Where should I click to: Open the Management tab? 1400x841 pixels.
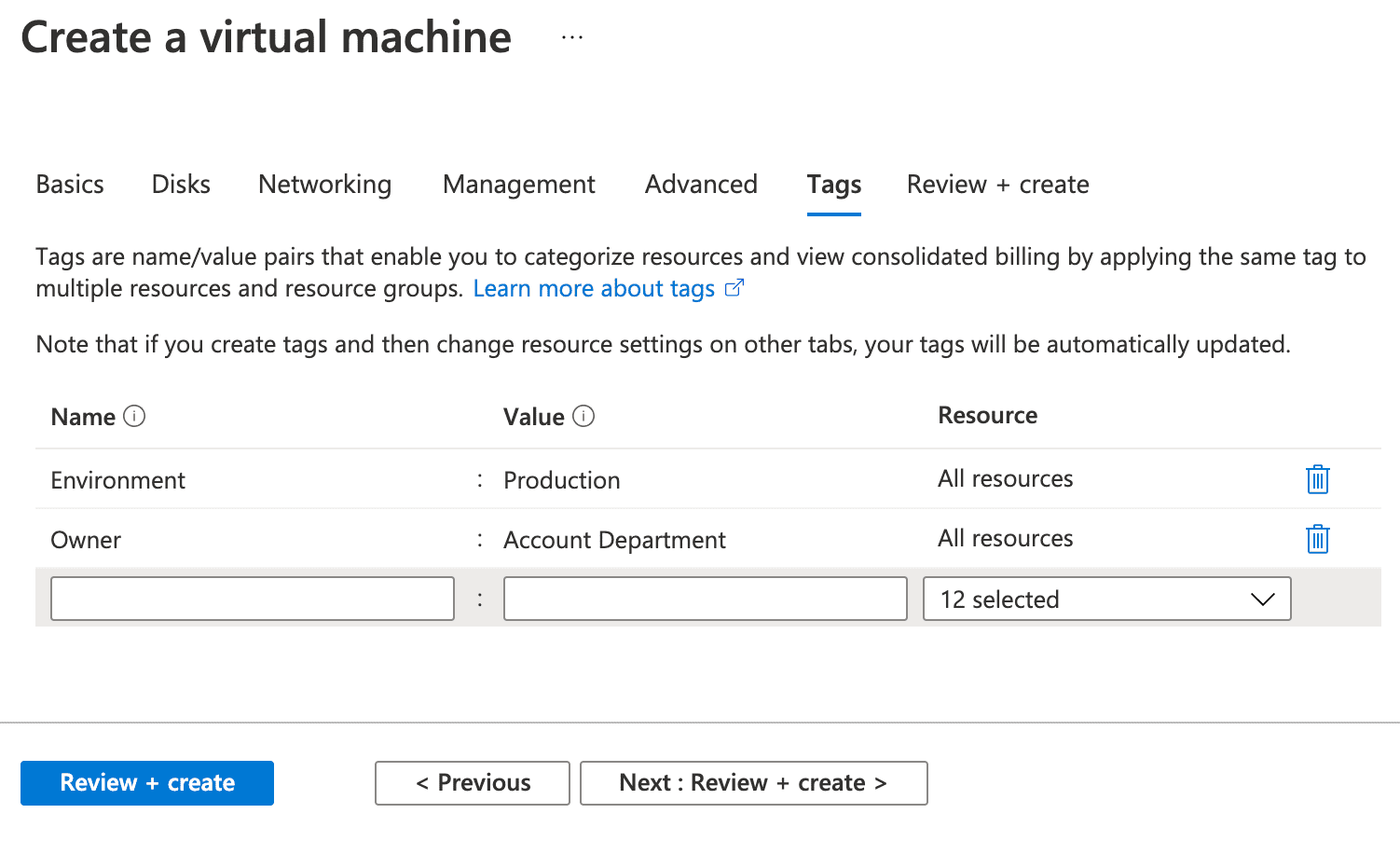[x=518, y=184]
